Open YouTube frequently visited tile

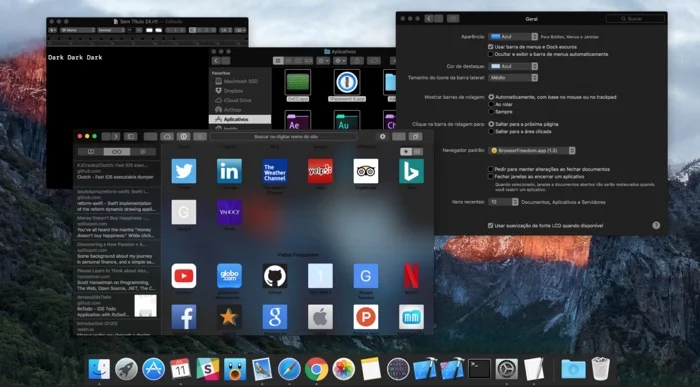pyautogui.click(x=184, y=276)
